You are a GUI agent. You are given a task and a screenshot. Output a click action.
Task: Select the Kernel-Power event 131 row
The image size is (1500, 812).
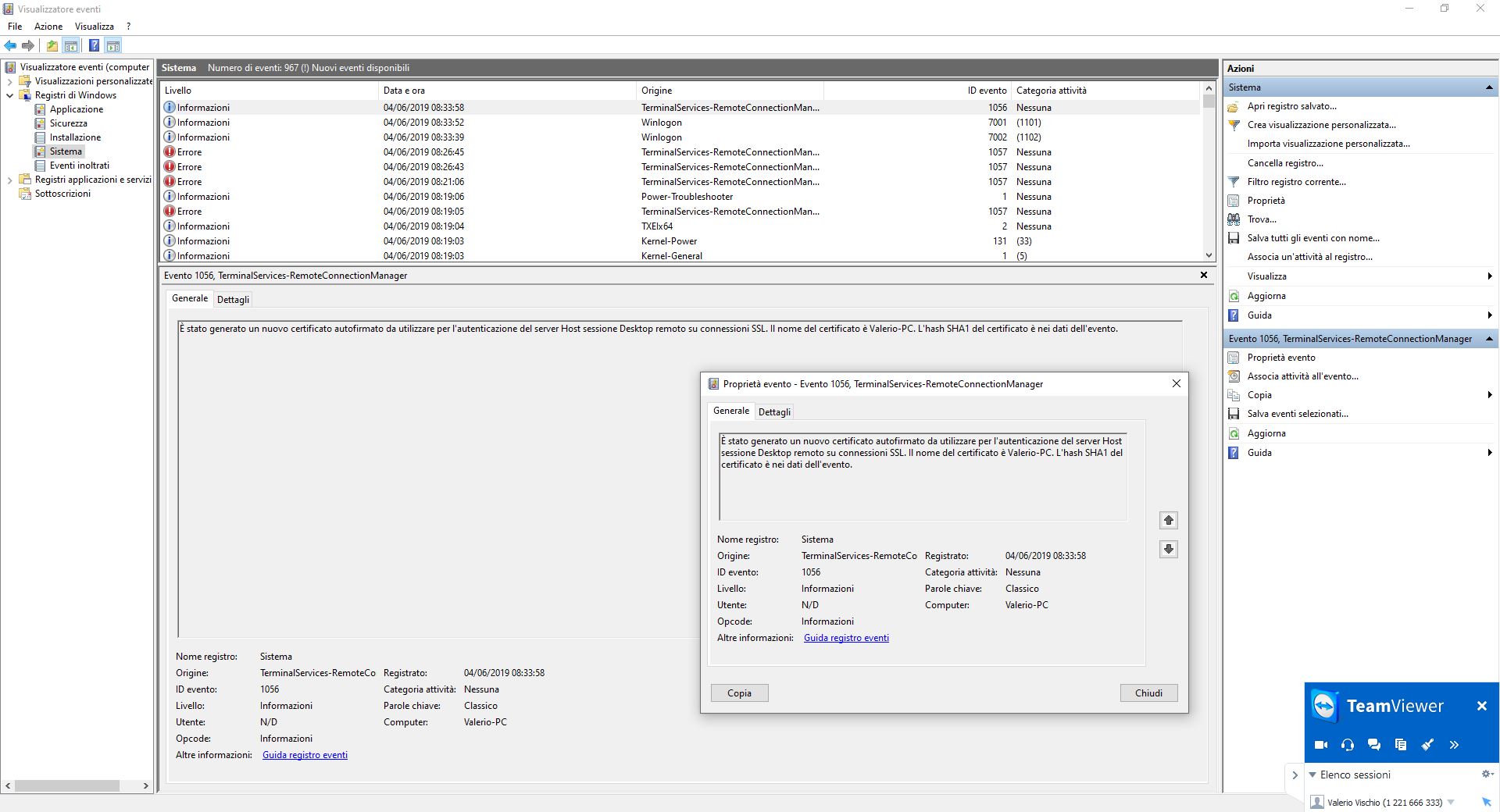tap(680, 241)
